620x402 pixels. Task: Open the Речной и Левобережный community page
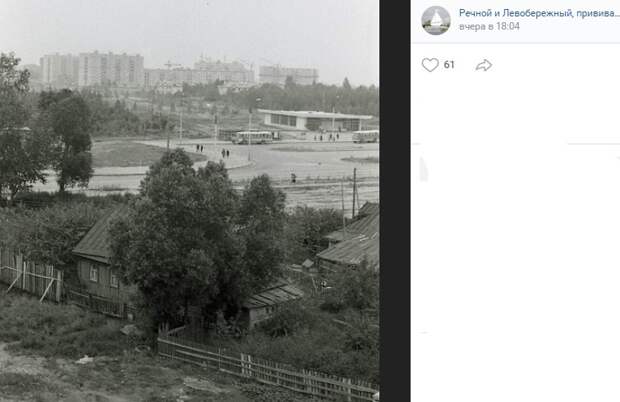coord(539,13)
